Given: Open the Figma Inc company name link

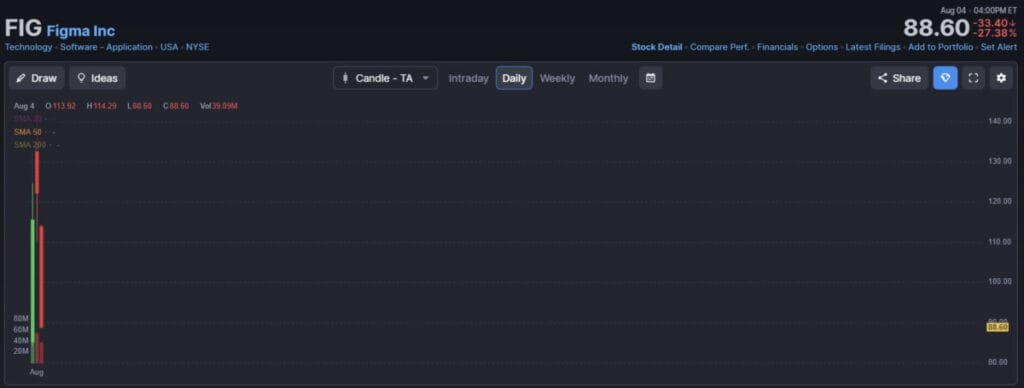Looking at the screenshot, I should [80, 31].
